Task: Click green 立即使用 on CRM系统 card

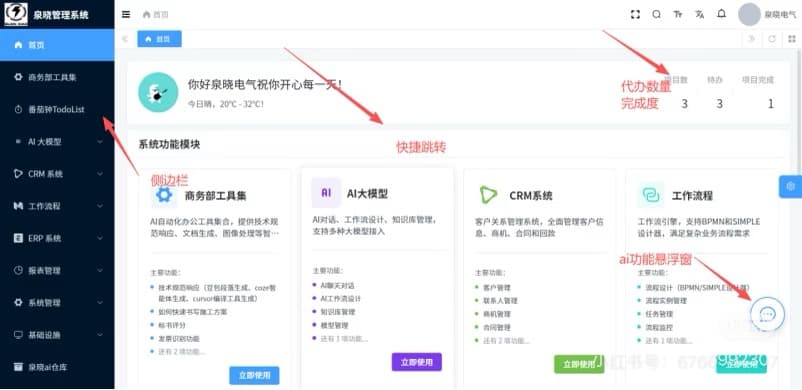Action: pyautogui.click(x=579, y=364)
